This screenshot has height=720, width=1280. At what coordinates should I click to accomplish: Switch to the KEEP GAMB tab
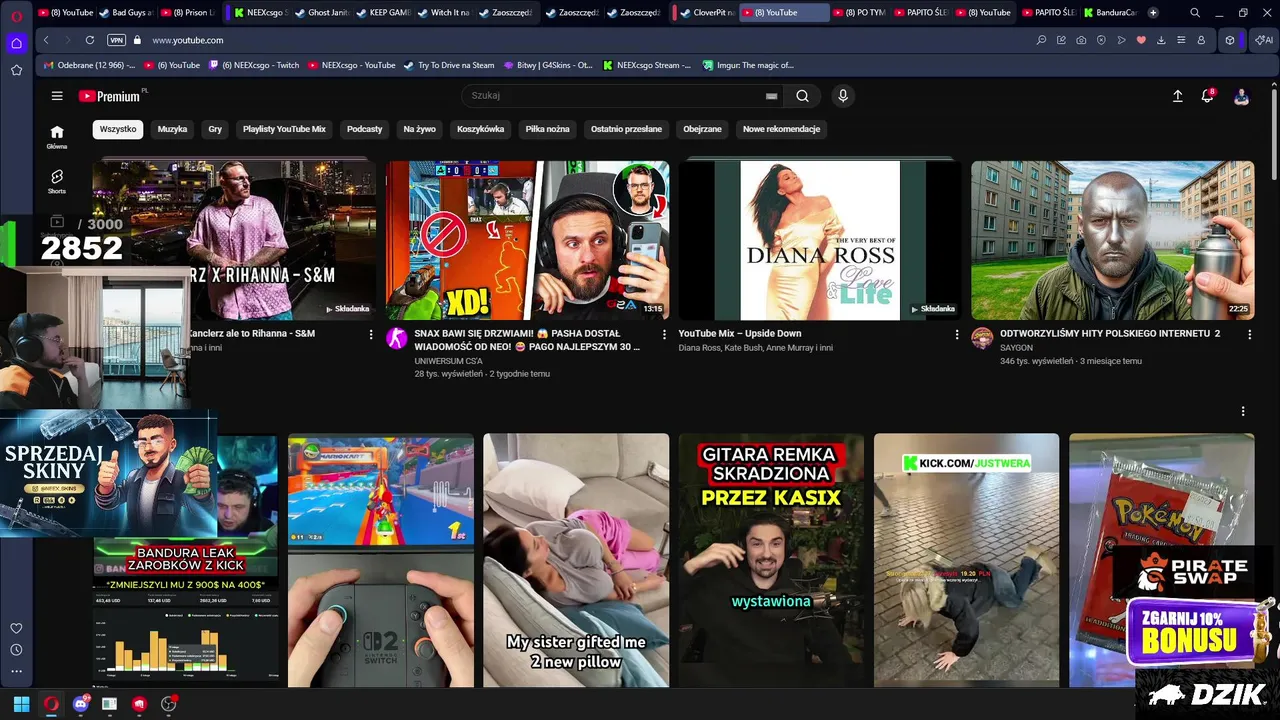click(383, 13)
